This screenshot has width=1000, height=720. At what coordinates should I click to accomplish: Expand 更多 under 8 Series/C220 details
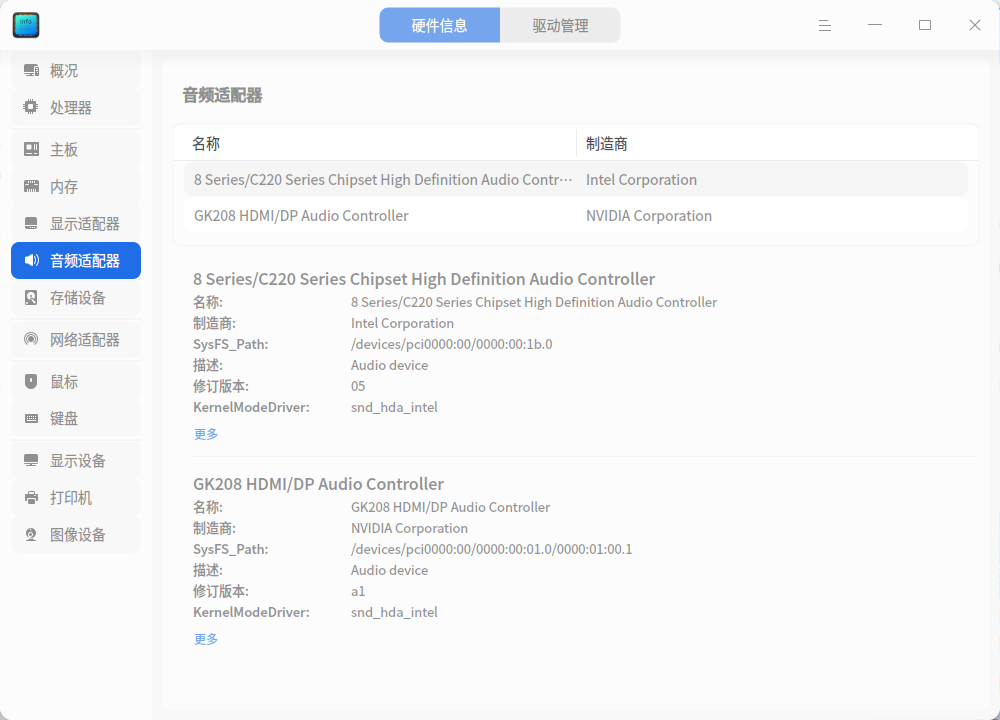(x=206, y=434)
